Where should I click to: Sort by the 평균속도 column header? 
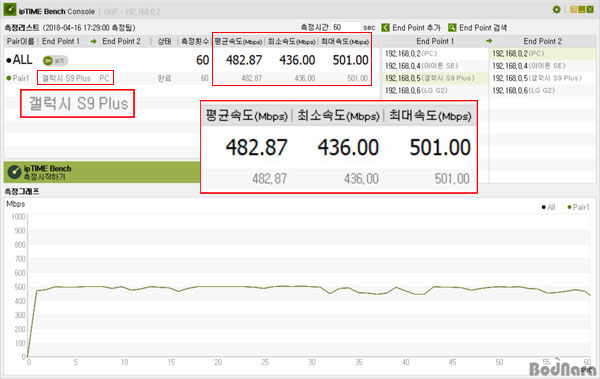pyautogui.click(x=238, y=41)
